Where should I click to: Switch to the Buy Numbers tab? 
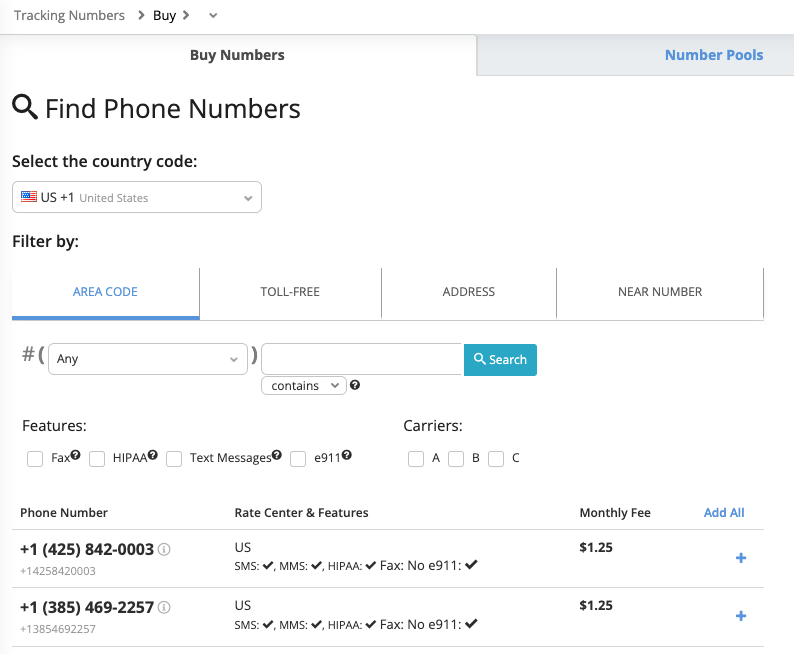(x=237, y=55)
